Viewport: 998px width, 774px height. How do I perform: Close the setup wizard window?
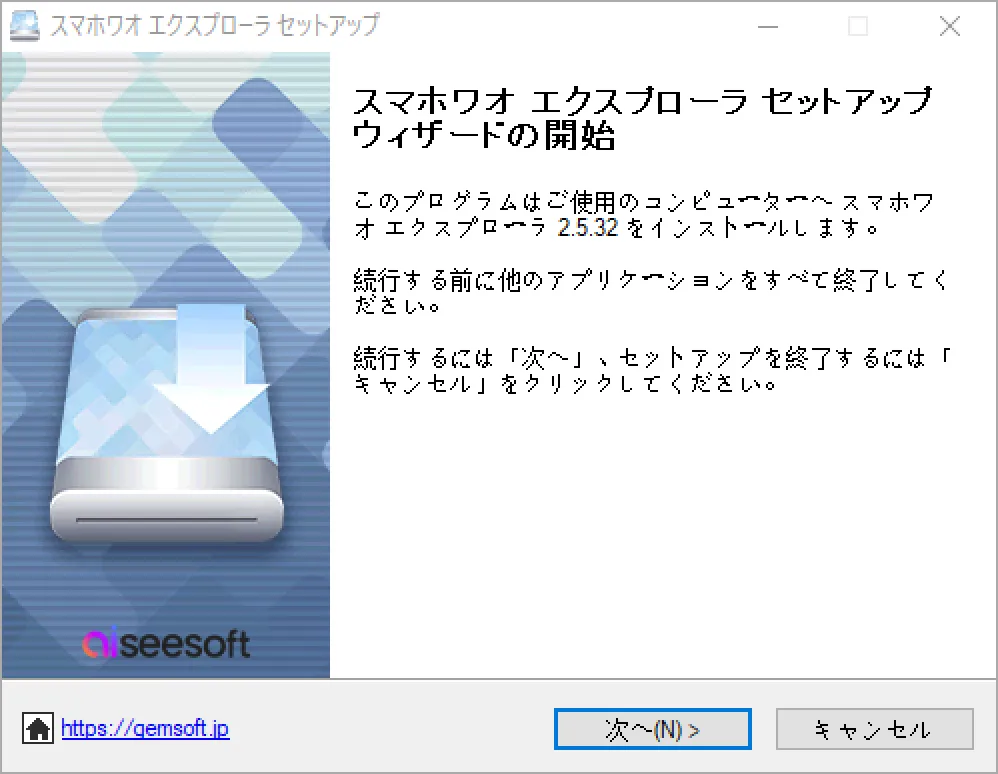click(950, 26)
